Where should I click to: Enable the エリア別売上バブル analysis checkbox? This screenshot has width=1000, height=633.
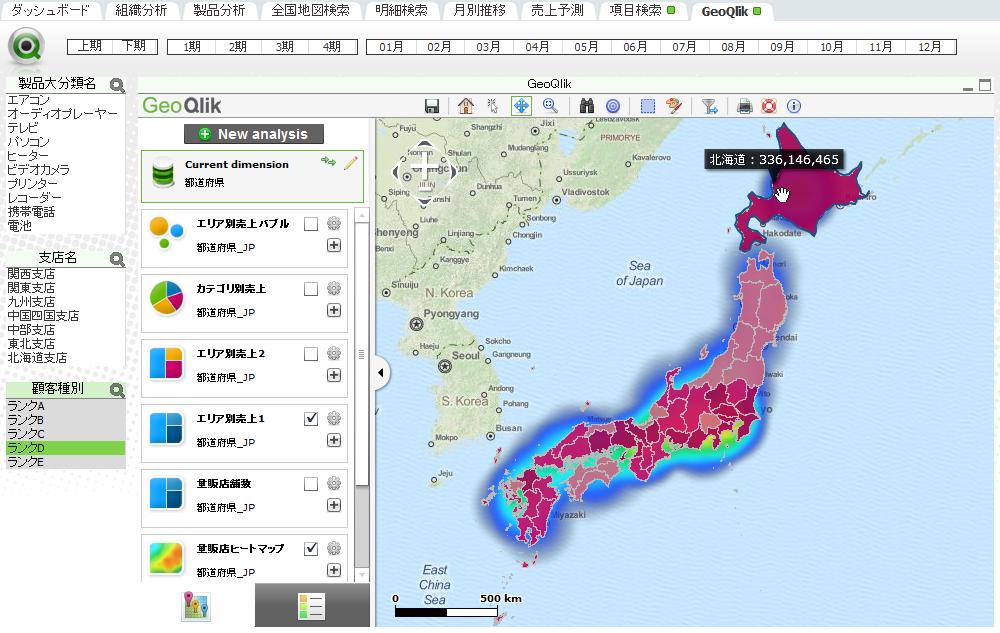click(313, 224)
